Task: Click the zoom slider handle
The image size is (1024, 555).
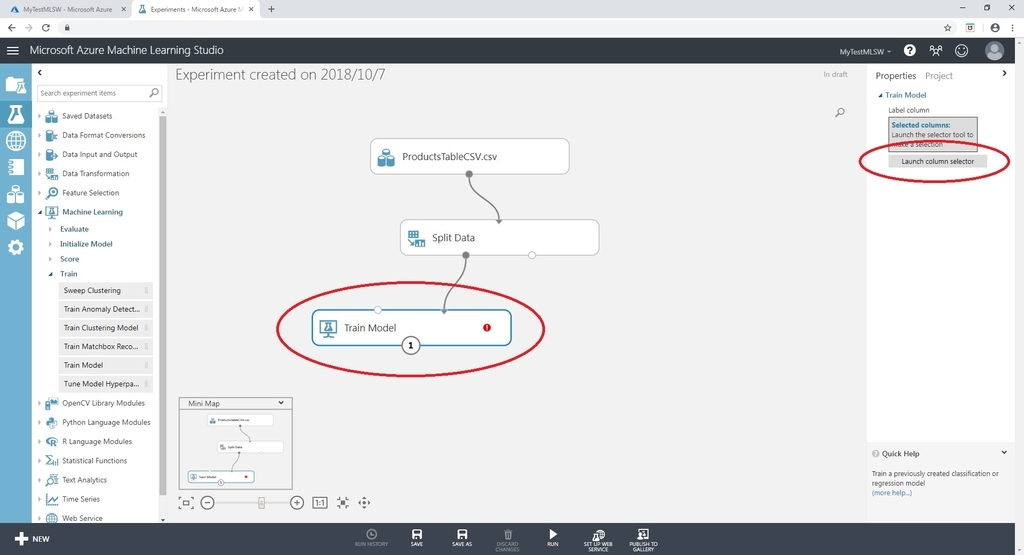Action: pos(261,503)
